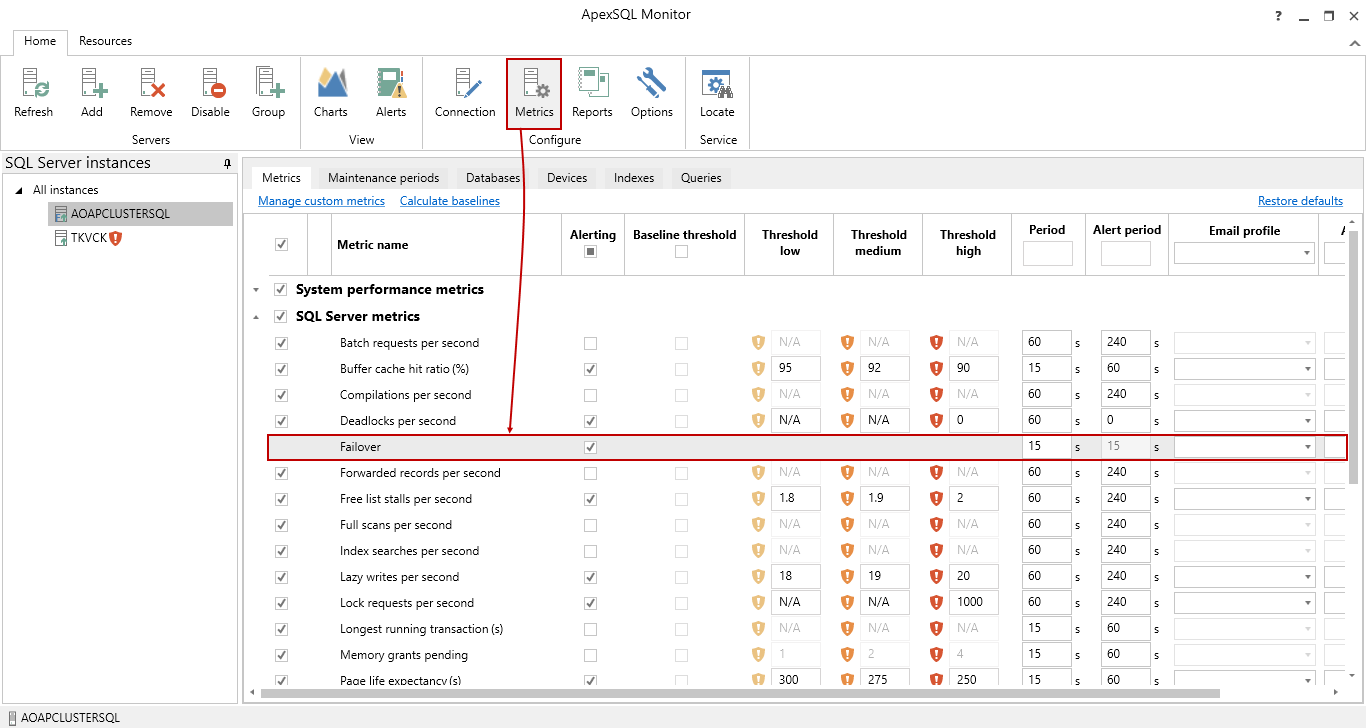The image size is (1366, 728).
Task: Open Email profile dropdown for Failover
Action: point(1308,447)
